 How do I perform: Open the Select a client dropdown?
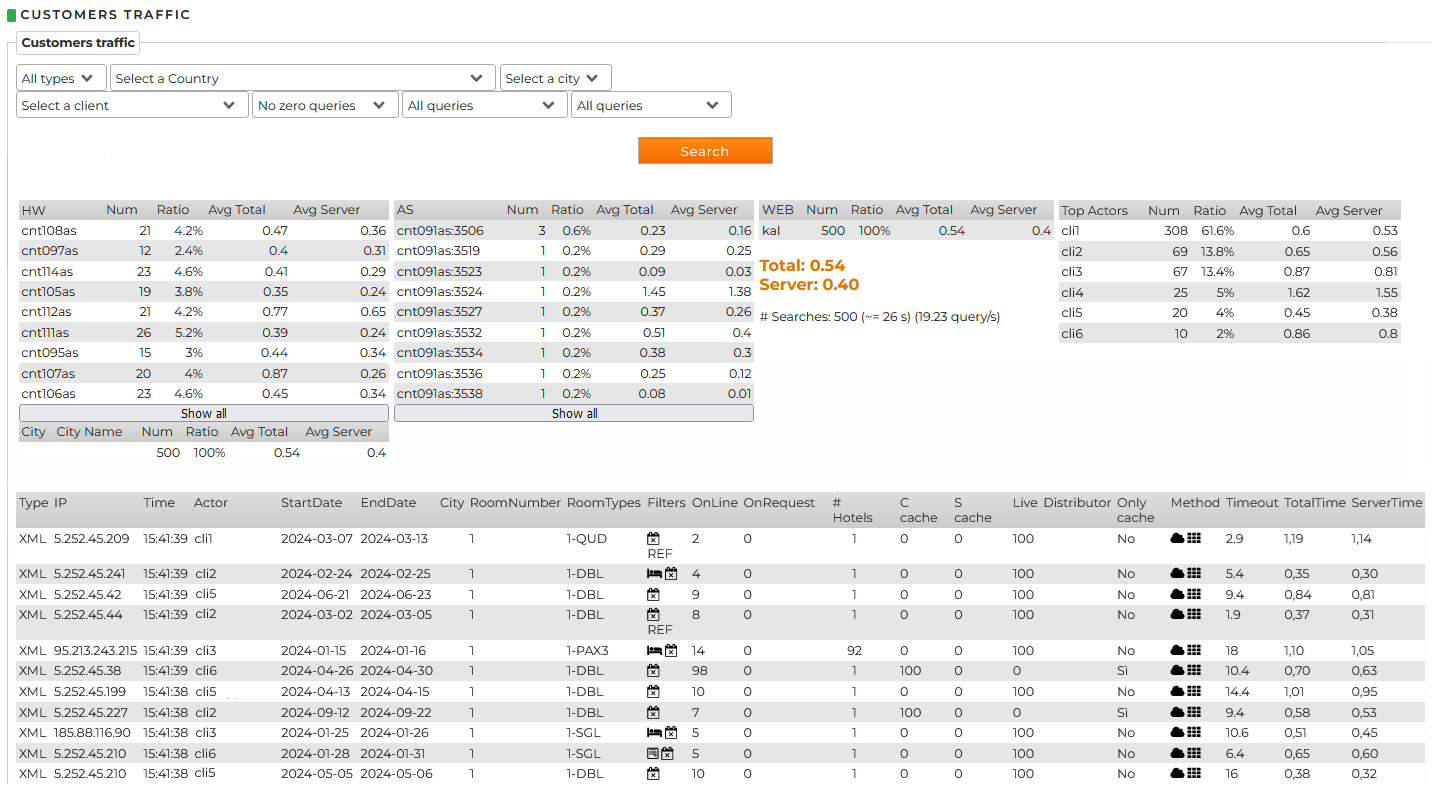point(132,105)
